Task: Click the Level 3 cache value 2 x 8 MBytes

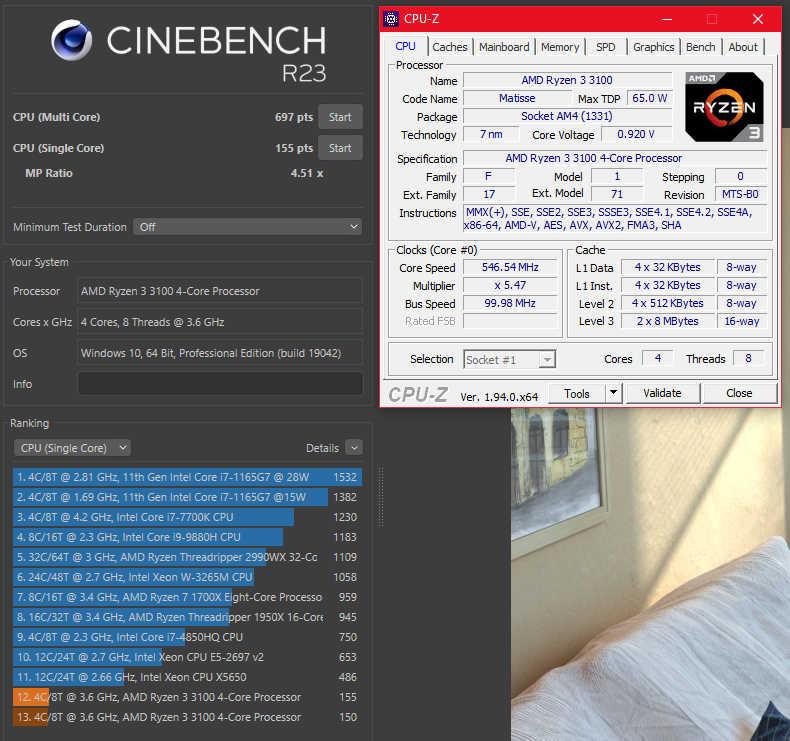Action: [x=668, y=321]
